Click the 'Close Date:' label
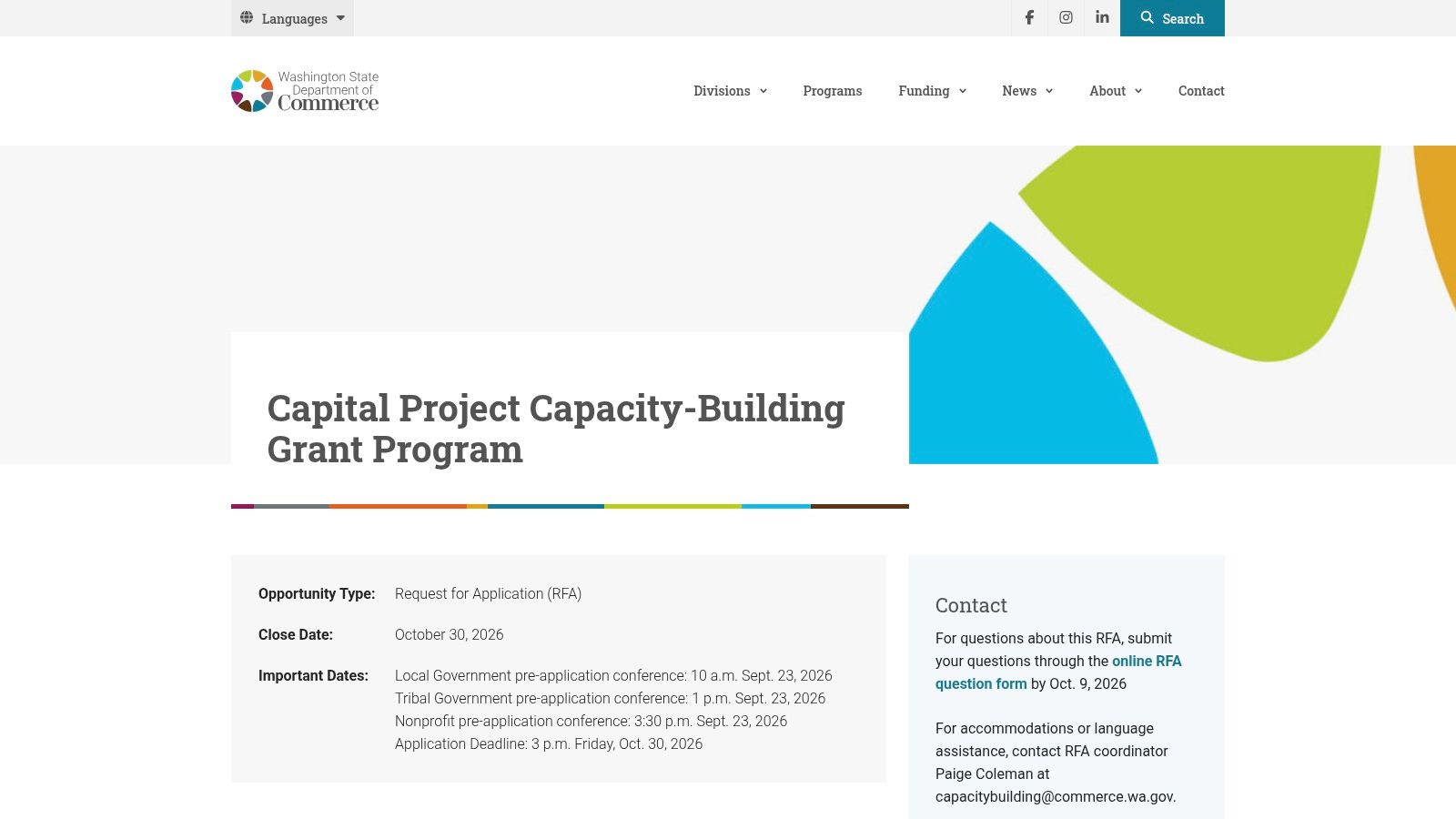Screen dimensions: 1456x819 click(296, 634)
